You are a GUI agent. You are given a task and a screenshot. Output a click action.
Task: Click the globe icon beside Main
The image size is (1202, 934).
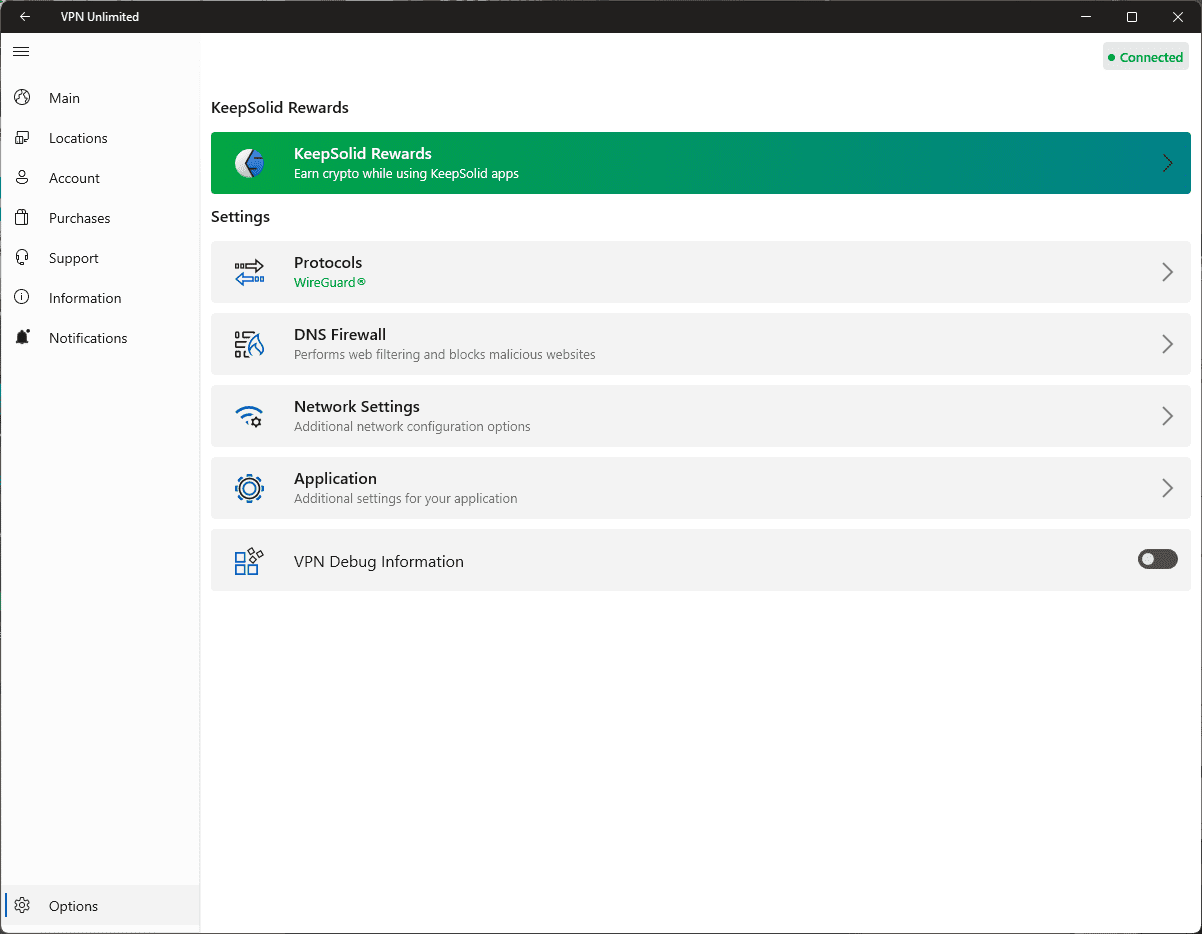tap(22, 98)
